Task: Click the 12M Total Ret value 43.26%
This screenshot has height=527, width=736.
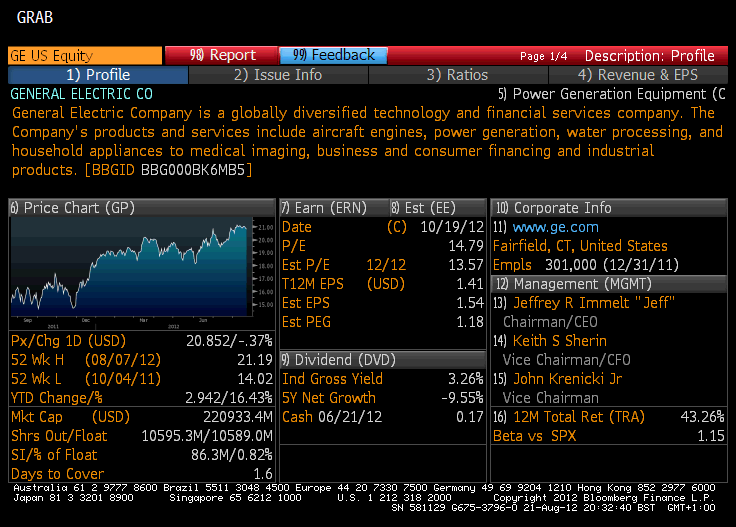Action: (x=702, y=417)
